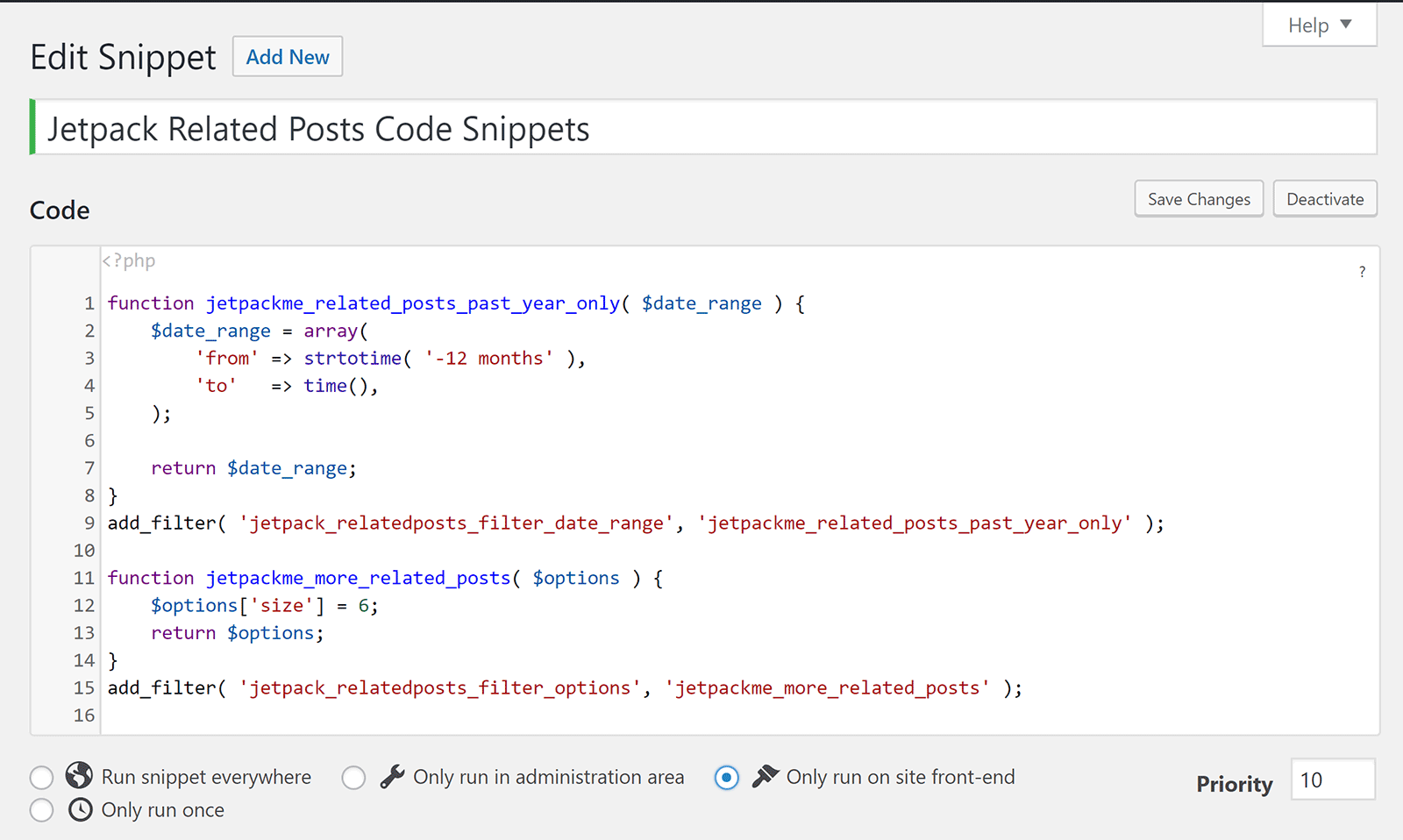Click the globe icon for run everywhere
The width and height of the screenshot is (1403, 840).
tap(79, 776)
